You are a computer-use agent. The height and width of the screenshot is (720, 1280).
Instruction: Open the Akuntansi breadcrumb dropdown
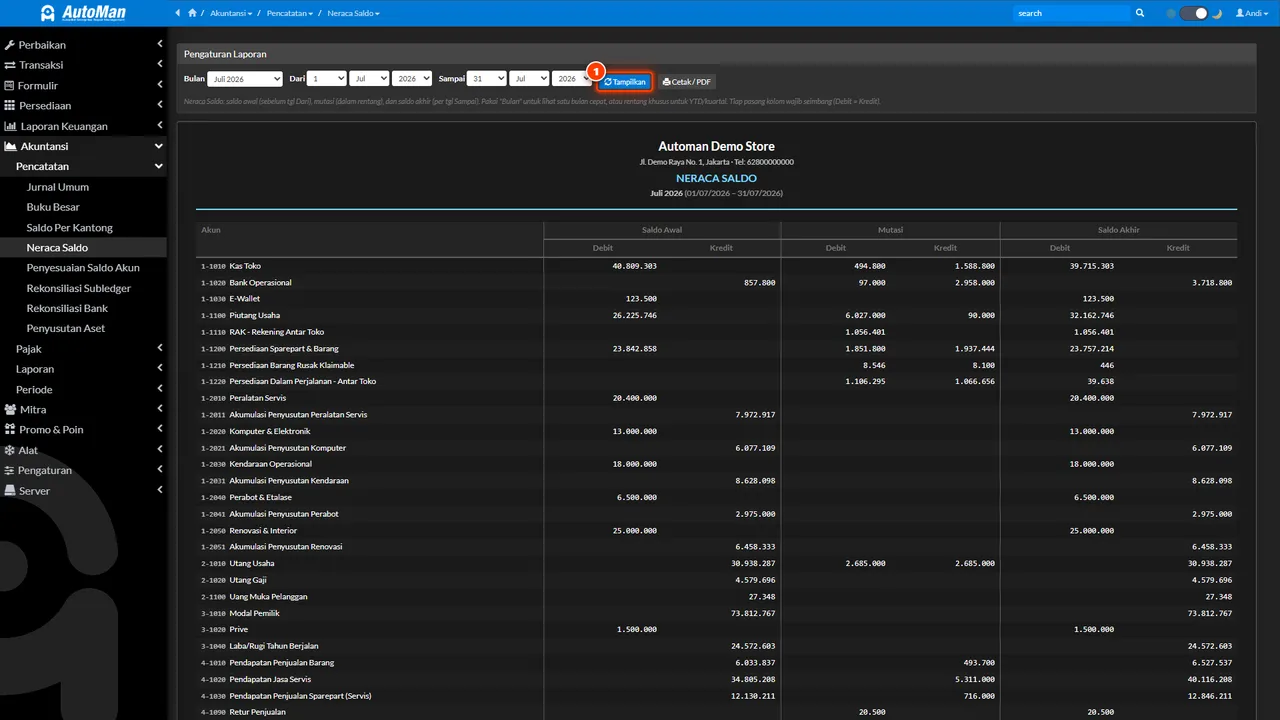(230, 13)
